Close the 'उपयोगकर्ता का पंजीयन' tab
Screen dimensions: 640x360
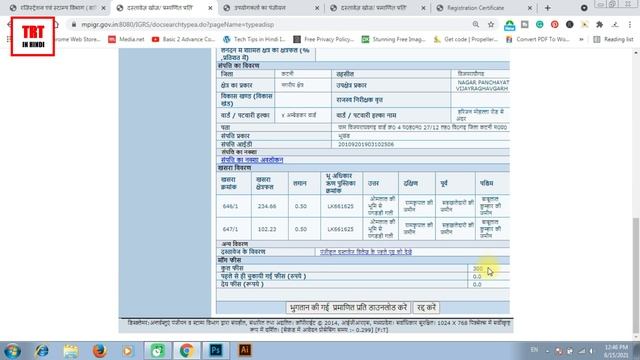coord(317,8)
